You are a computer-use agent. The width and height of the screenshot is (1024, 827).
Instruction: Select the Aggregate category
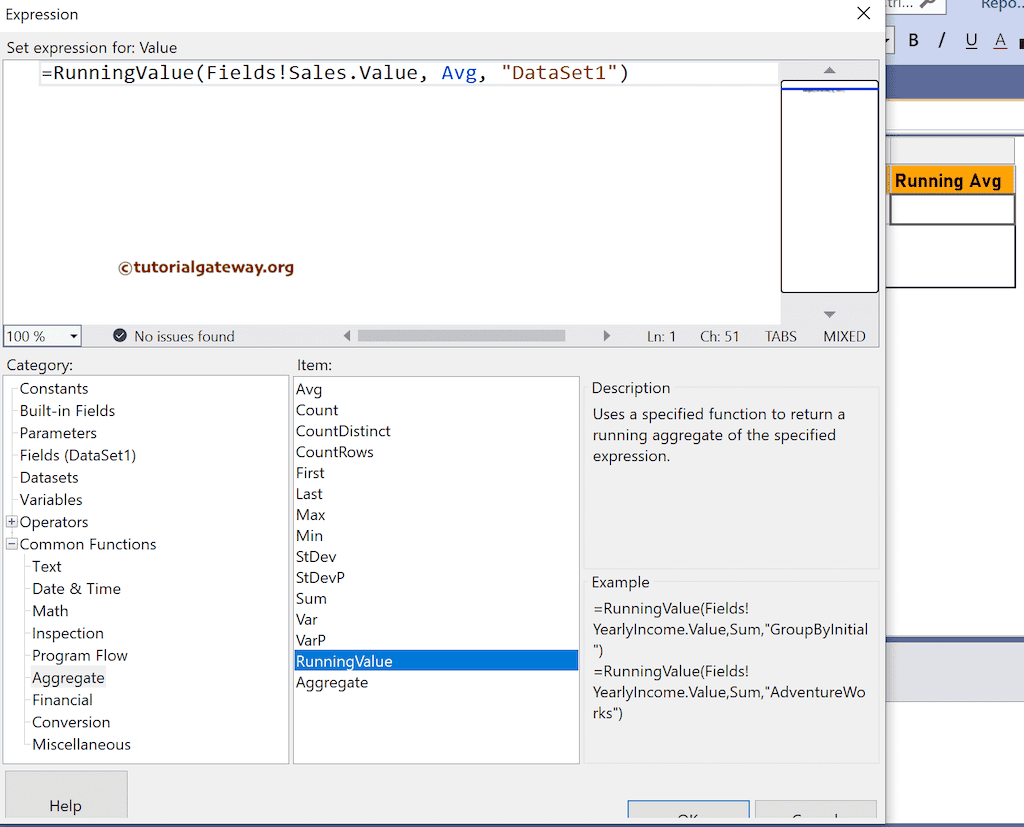pos(67,677)
